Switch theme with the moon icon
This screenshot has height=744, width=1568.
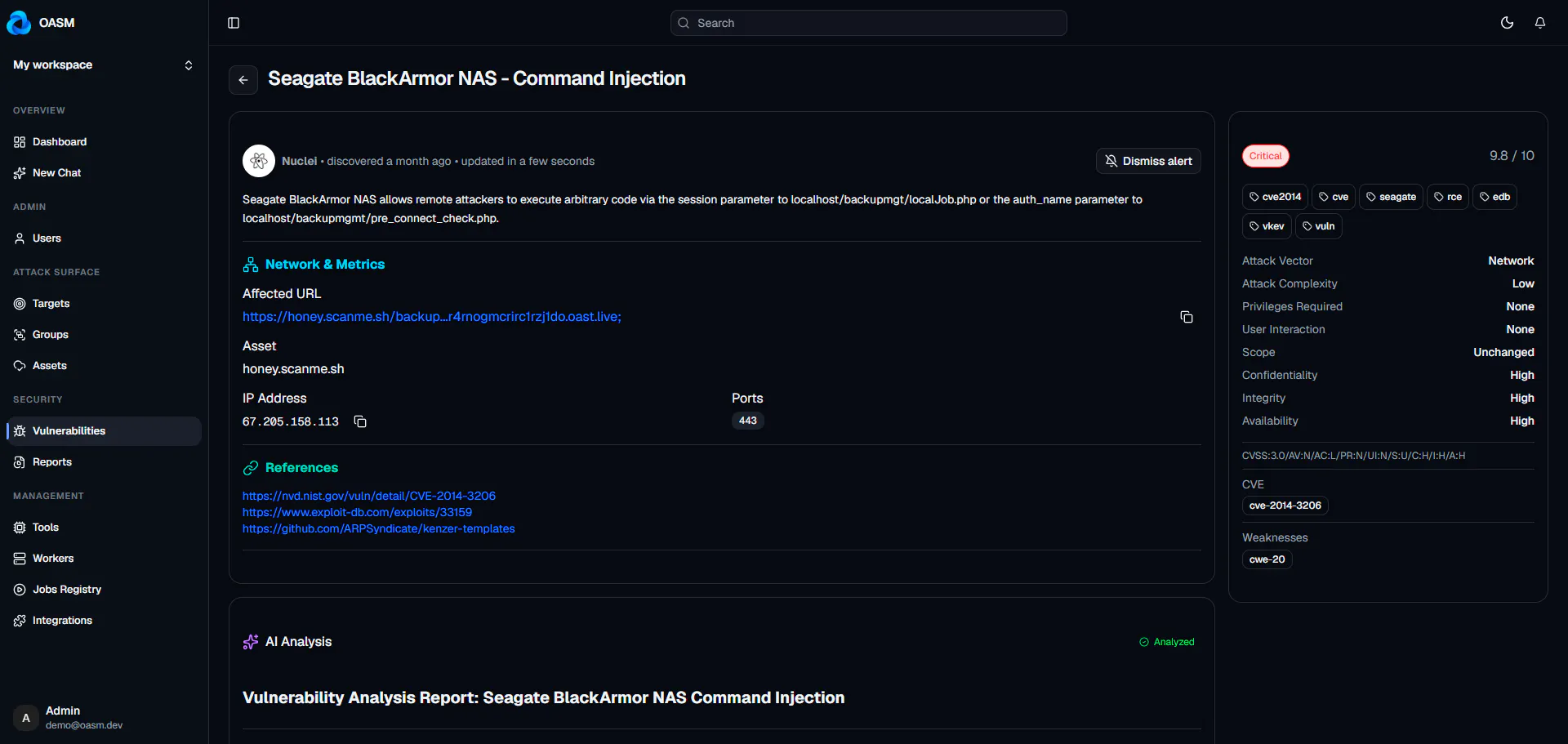[x=1508, y=23]
